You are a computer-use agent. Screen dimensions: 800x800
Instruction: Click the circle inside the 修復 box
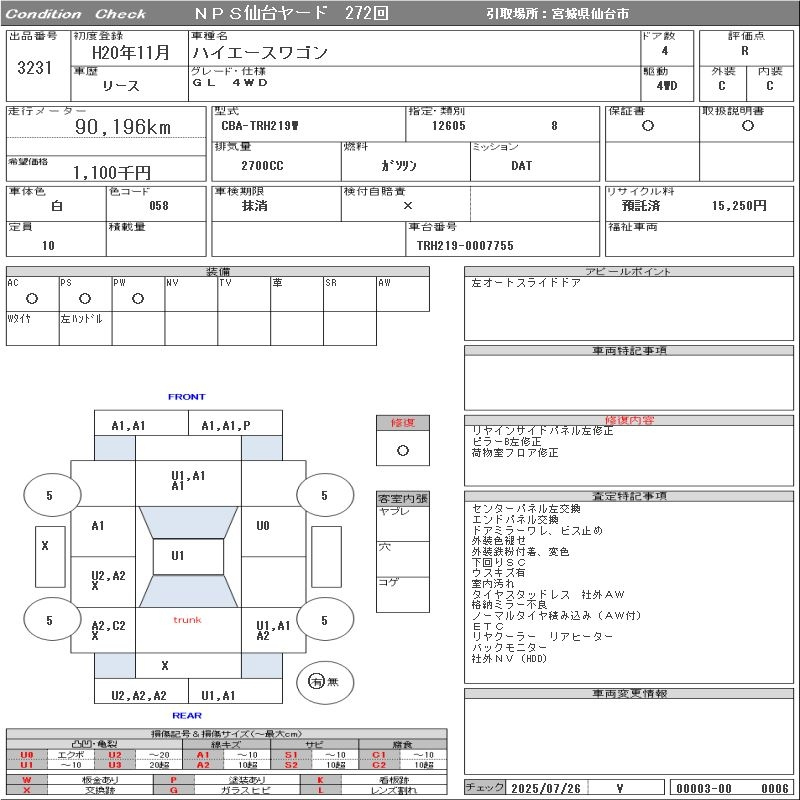[401, 450]
